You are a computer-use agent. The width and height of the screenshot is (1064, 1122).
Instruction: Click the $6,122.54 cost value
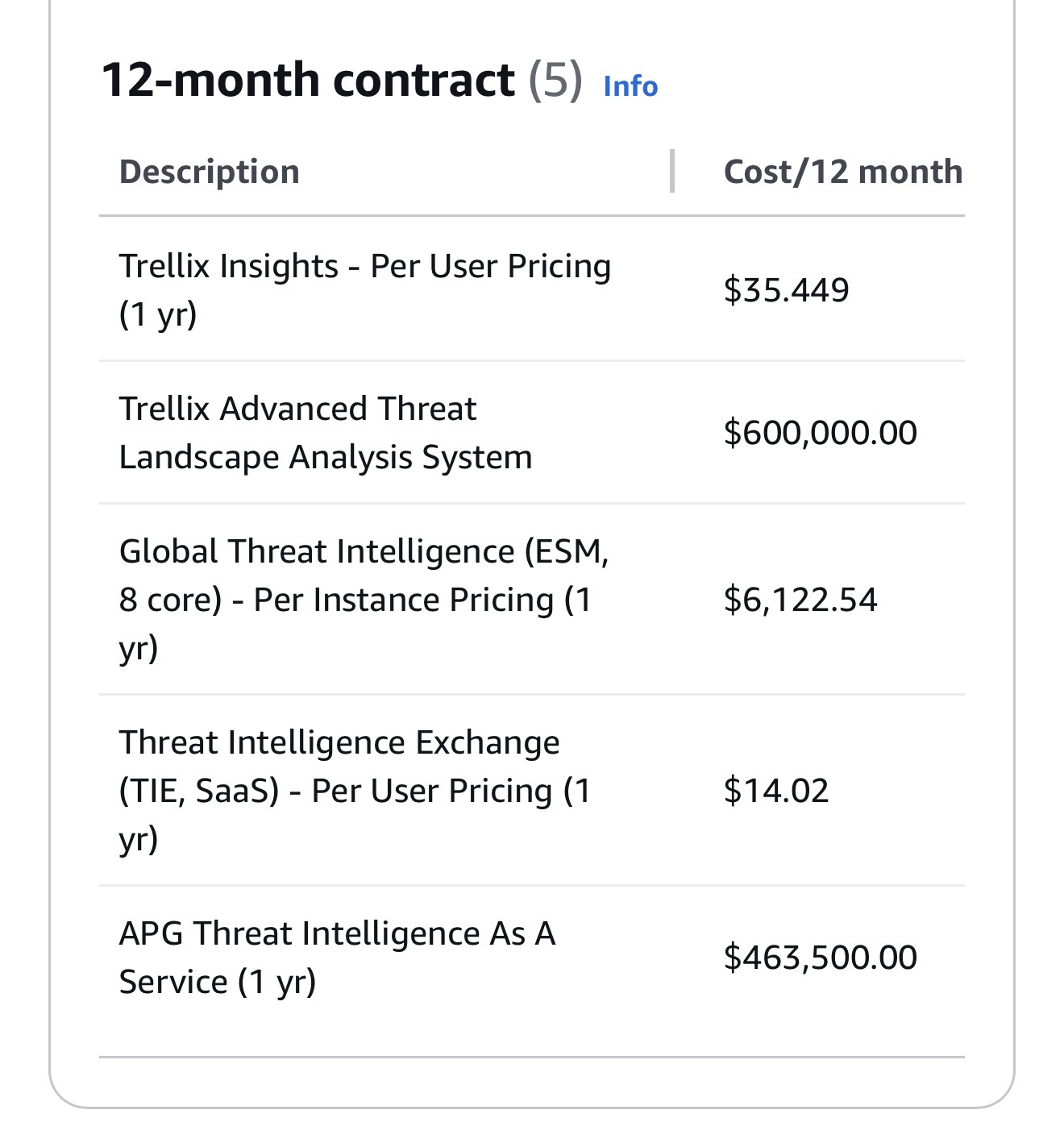[800, 599]
